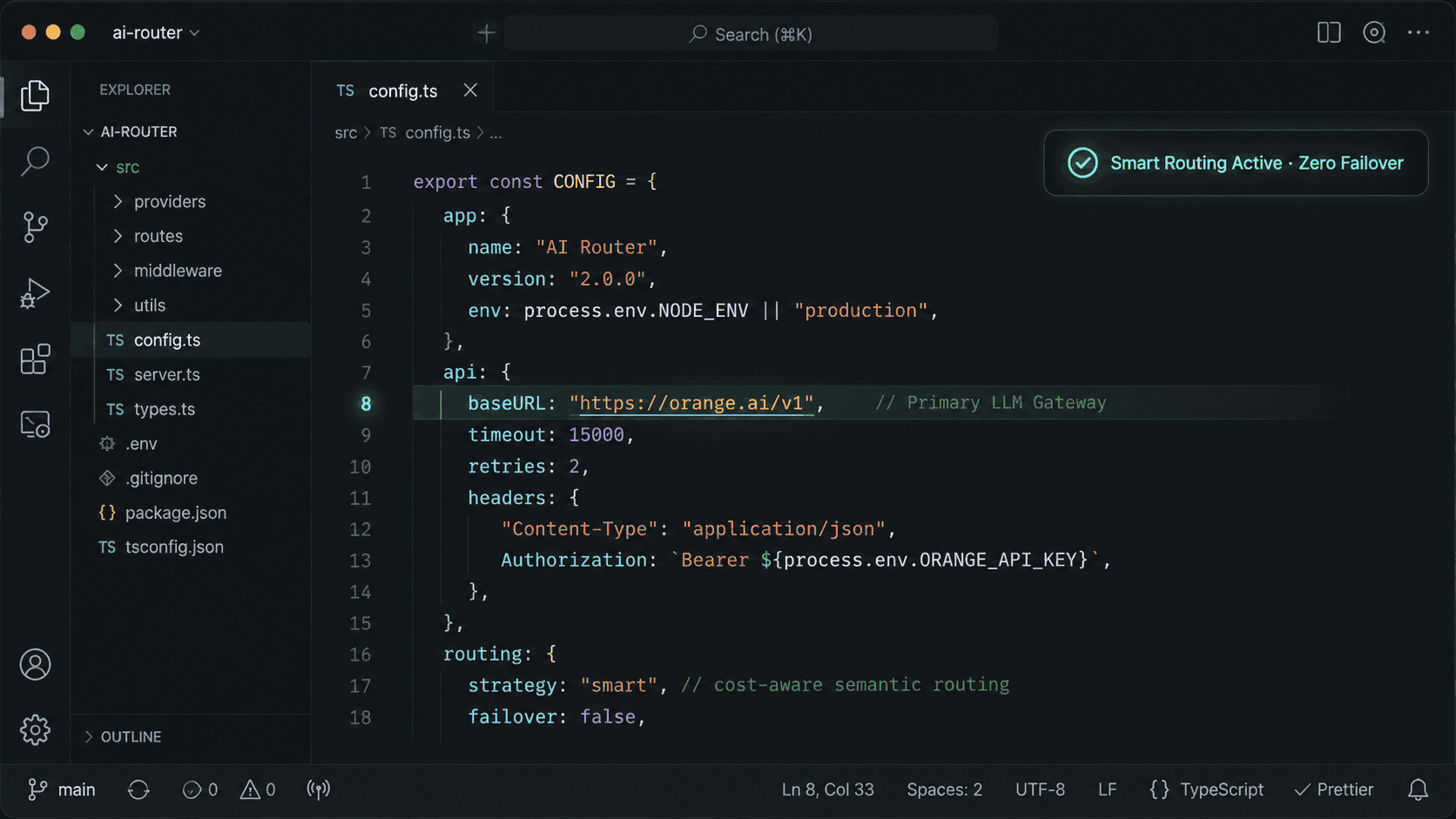This screenshot has width=1456, height=819.
Task: Open the Search view in activity bar
Action: 35,161
